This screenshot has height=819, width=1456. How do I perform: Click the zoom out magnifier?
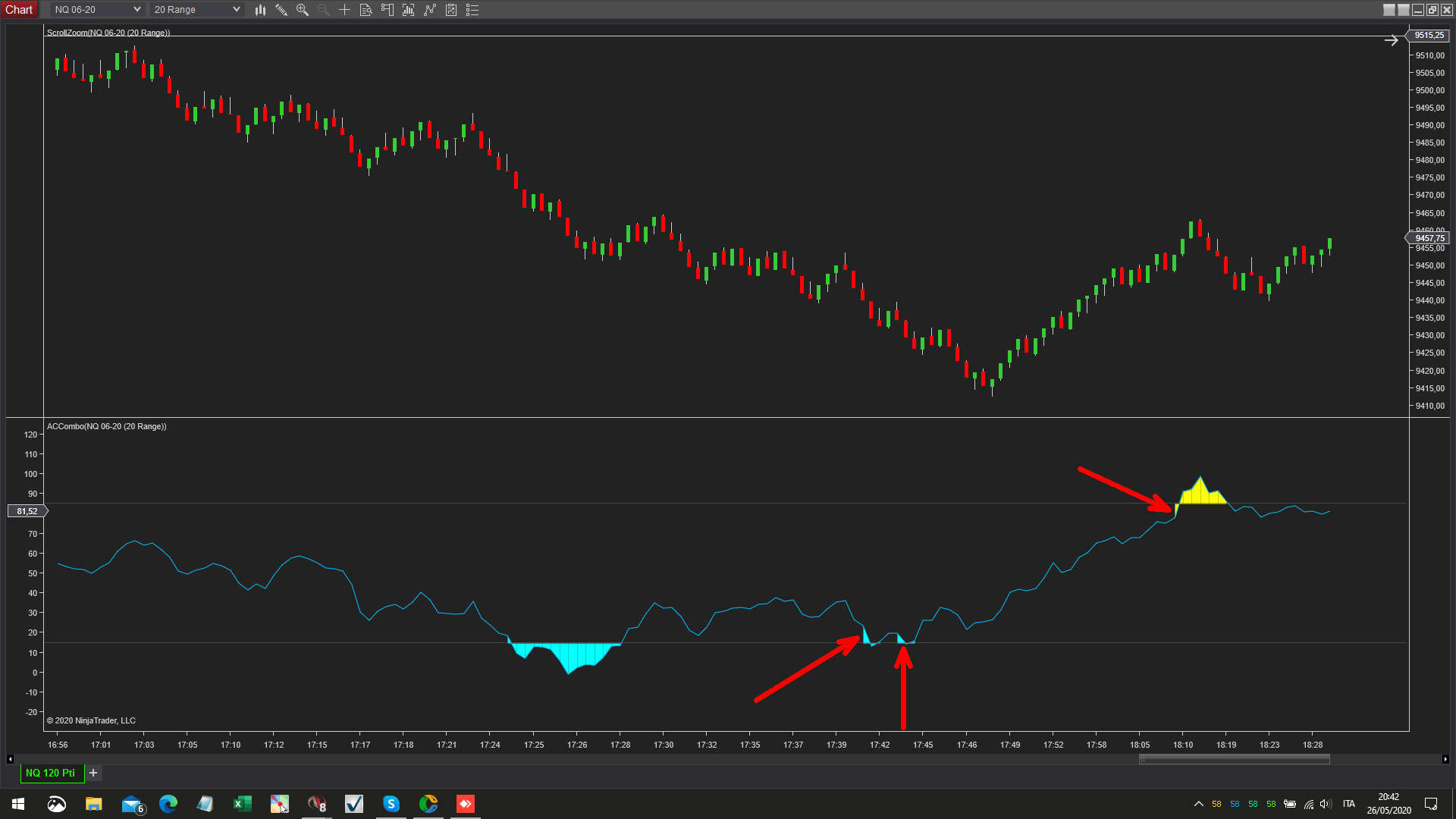(x=323, y=10)
